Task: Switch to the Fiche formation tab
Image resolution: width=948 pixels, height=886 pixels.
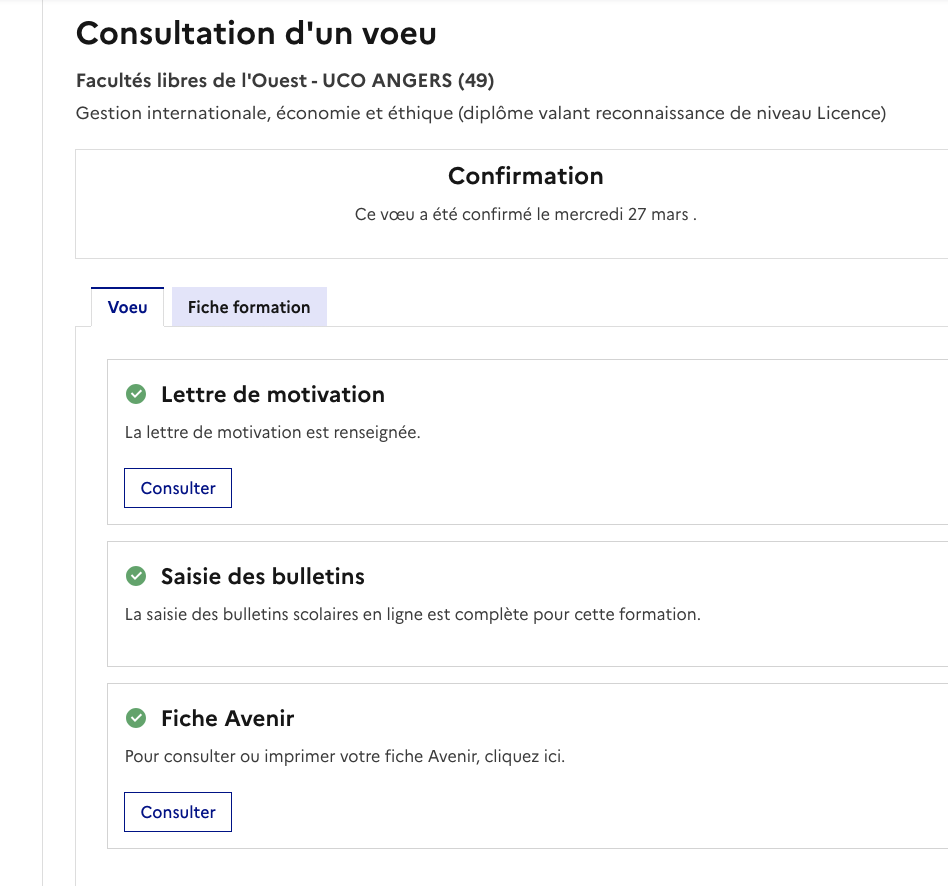Action: pos(249,307)
